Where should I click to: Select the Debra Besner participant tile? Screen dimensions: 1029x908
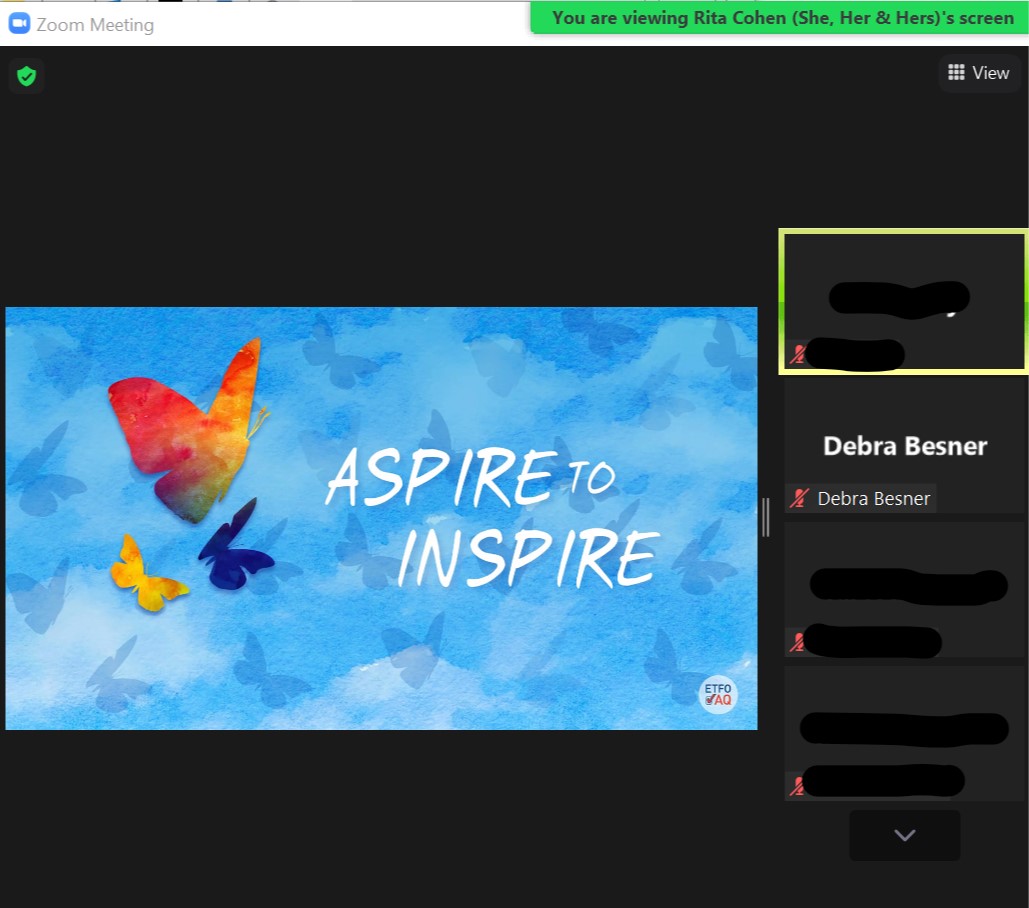tap(905, 445)
